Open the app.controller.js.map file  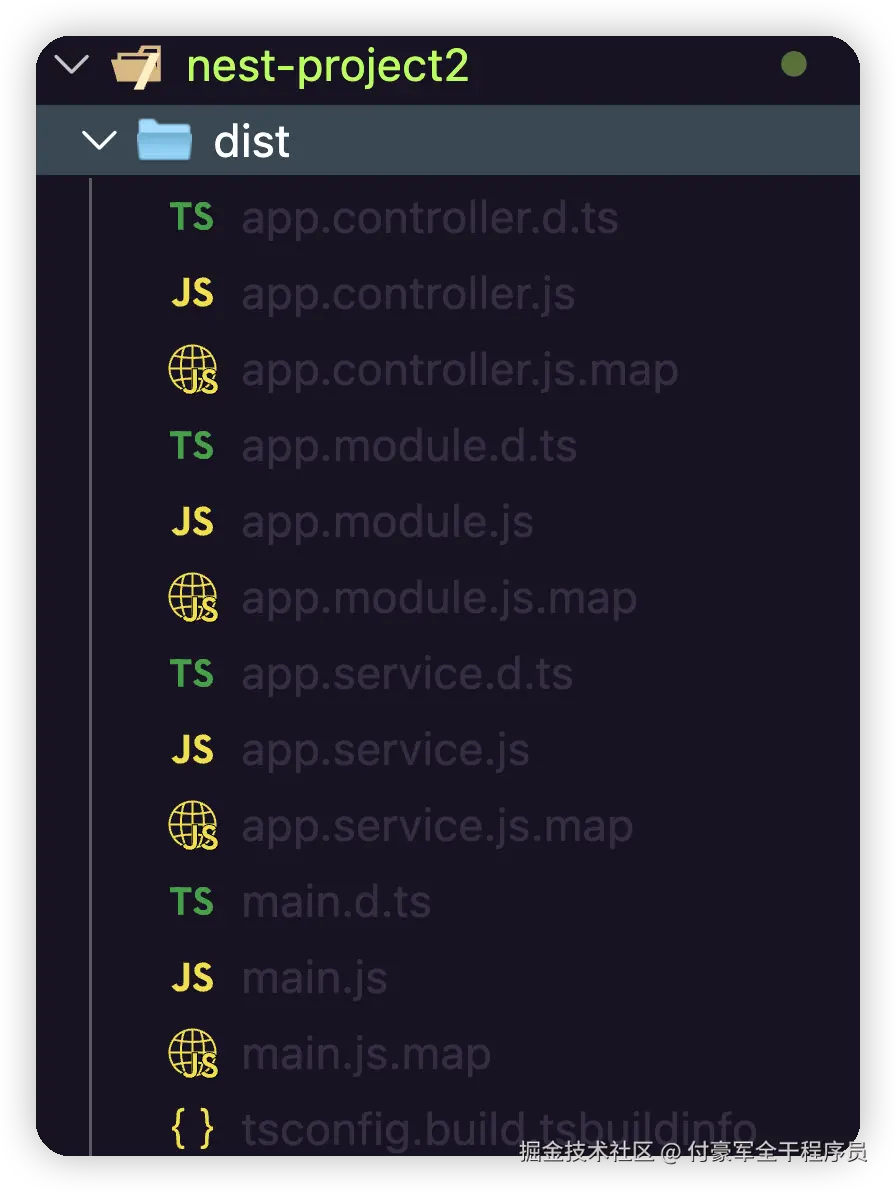pyautogui.click(x=460, y=372)
